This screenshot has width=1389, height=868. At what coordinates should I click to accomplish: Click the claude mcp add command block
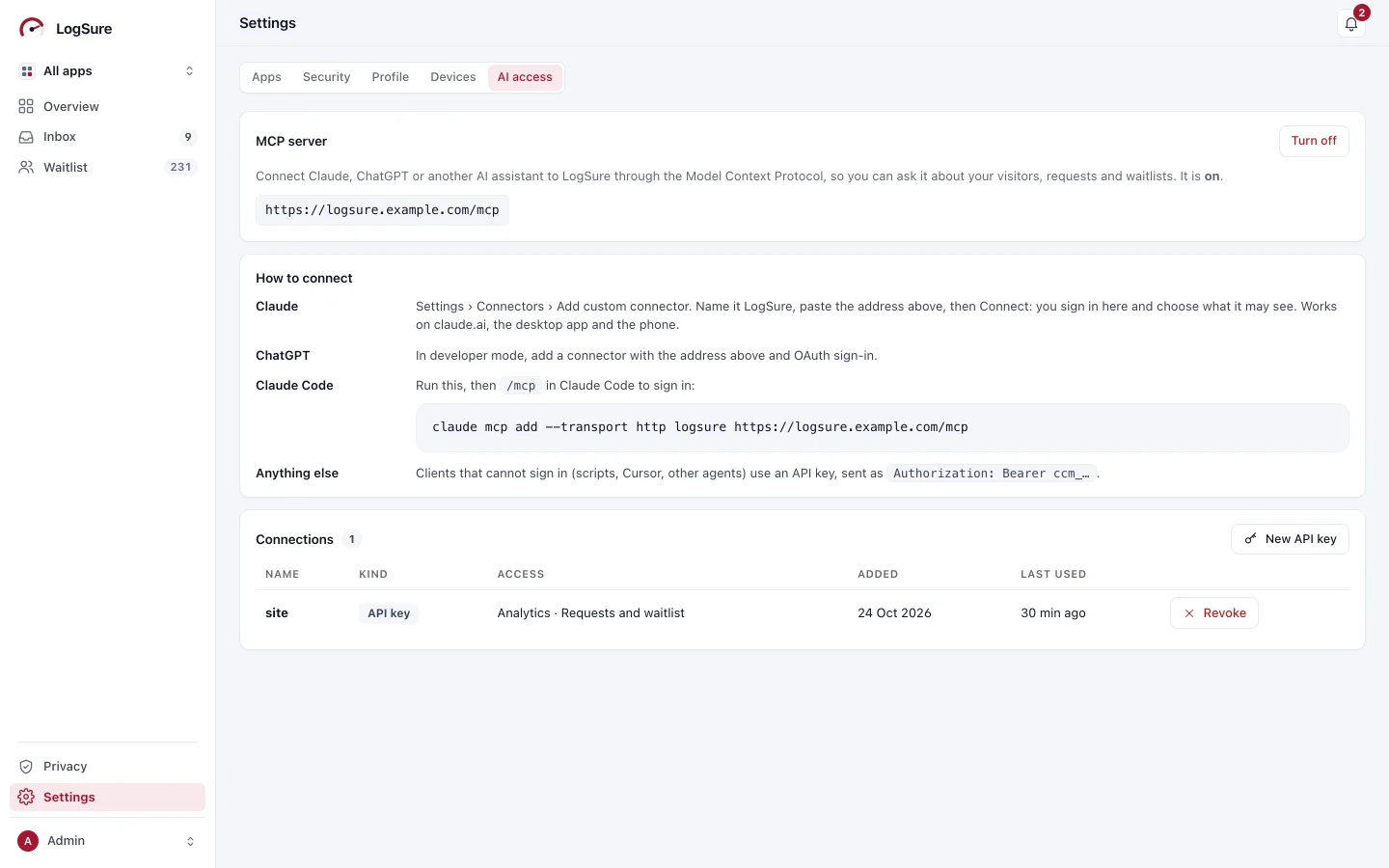tap(883, 427)
